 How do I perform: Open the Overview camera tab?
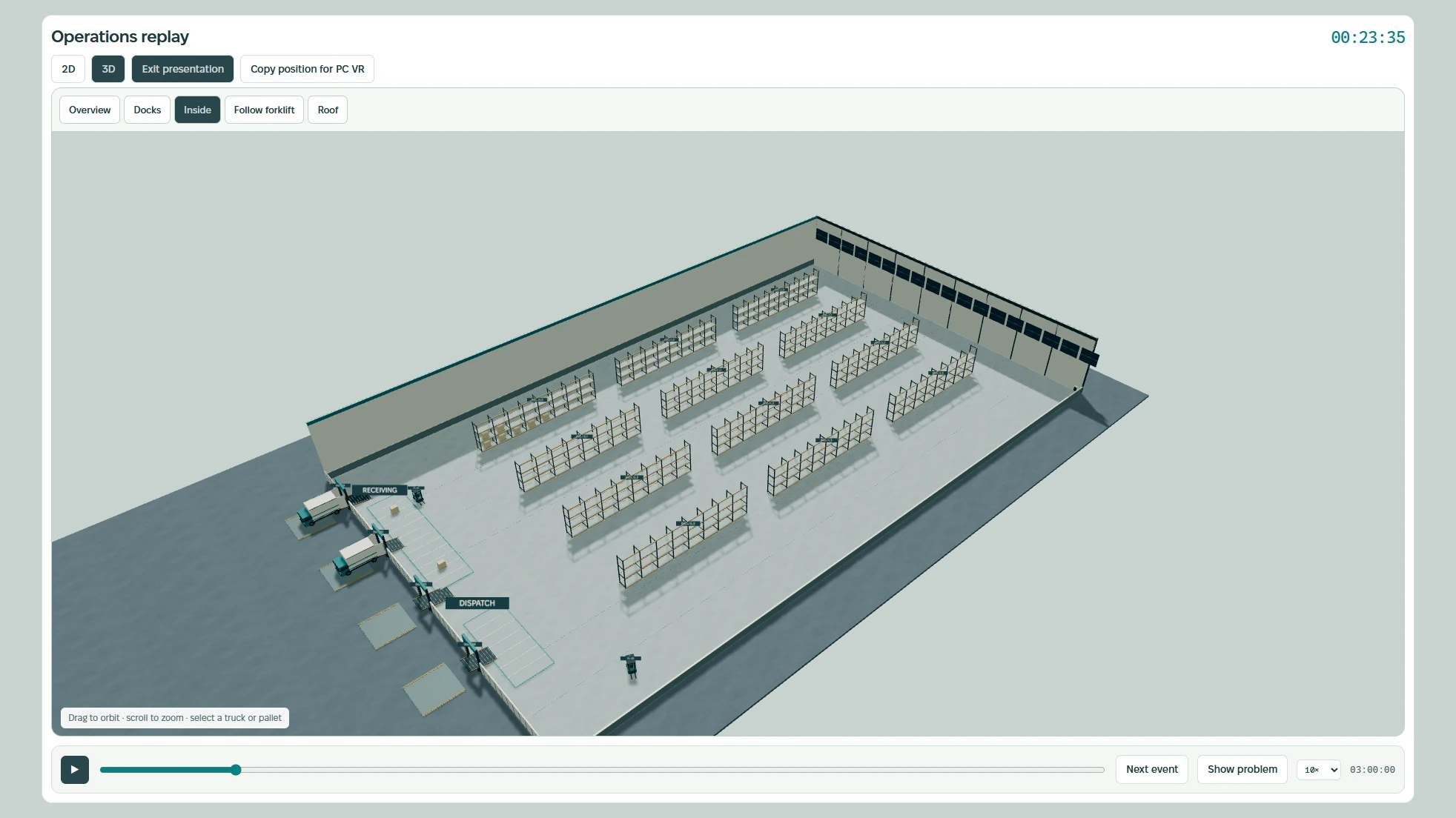pyautogui.click(x=90, y=110)
